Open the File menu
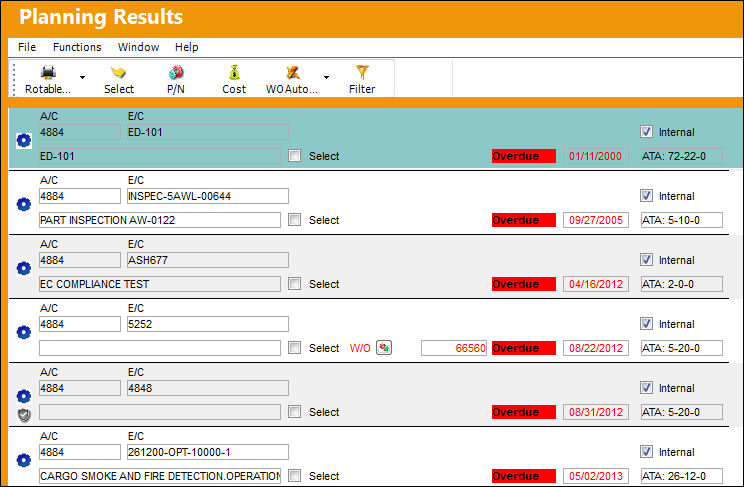This screenshot has width=744, height=487. point(27,47)
